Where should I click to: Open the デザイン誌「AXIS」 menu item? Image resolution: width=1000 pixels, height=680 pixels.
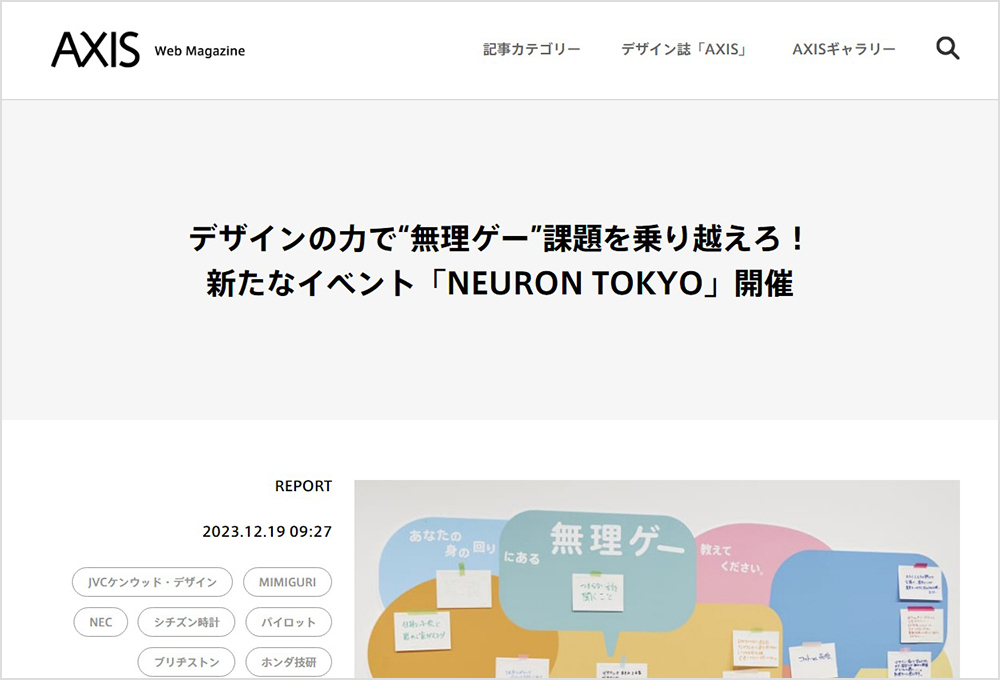(686, 49)
